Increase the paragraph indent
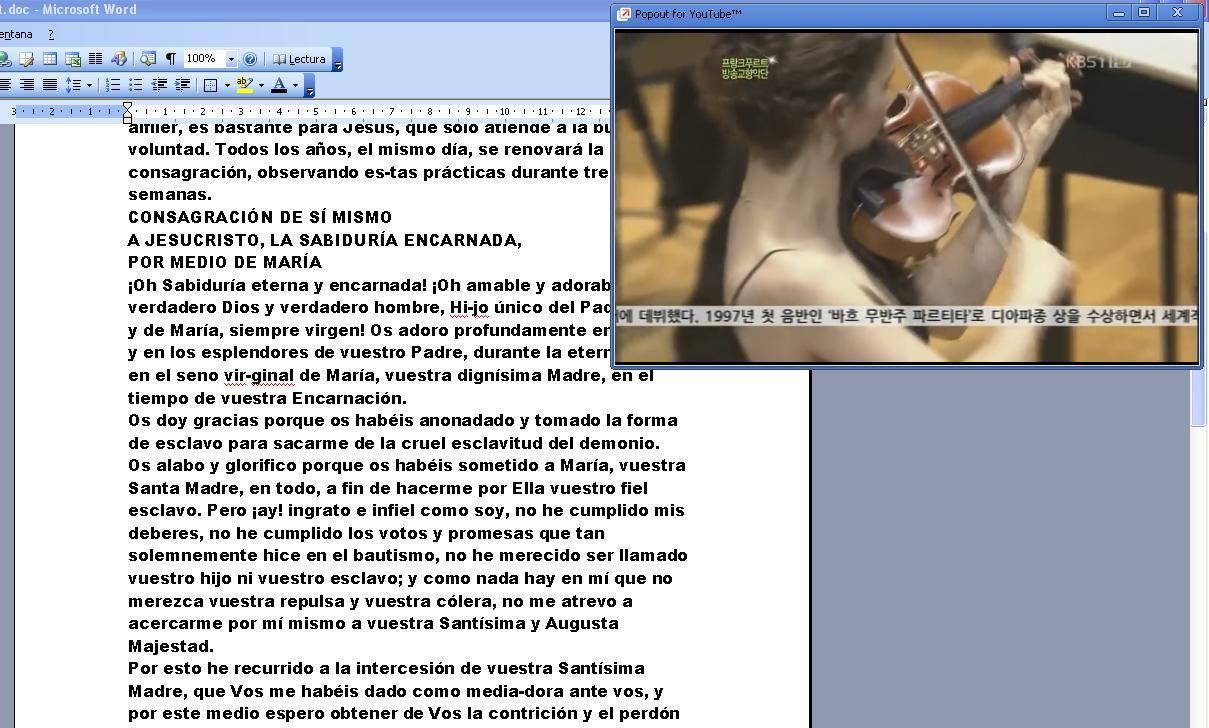This screenshot has height=728, width=1209. 182,85
